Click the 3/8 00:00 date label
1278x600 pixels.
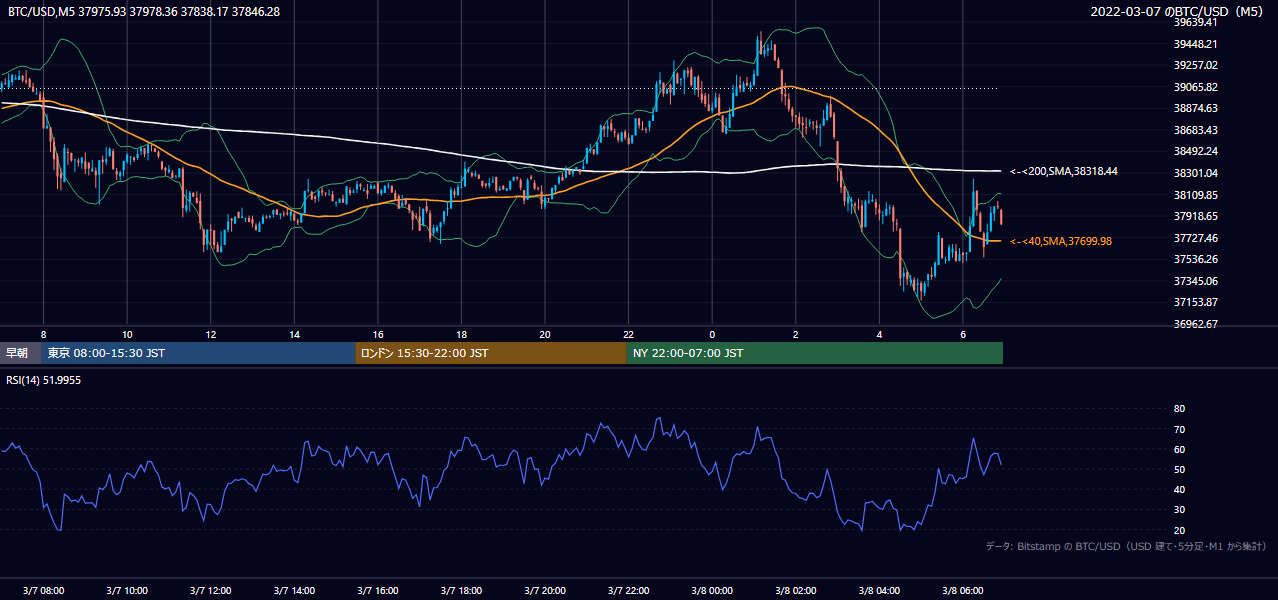(x=712, y=591)
